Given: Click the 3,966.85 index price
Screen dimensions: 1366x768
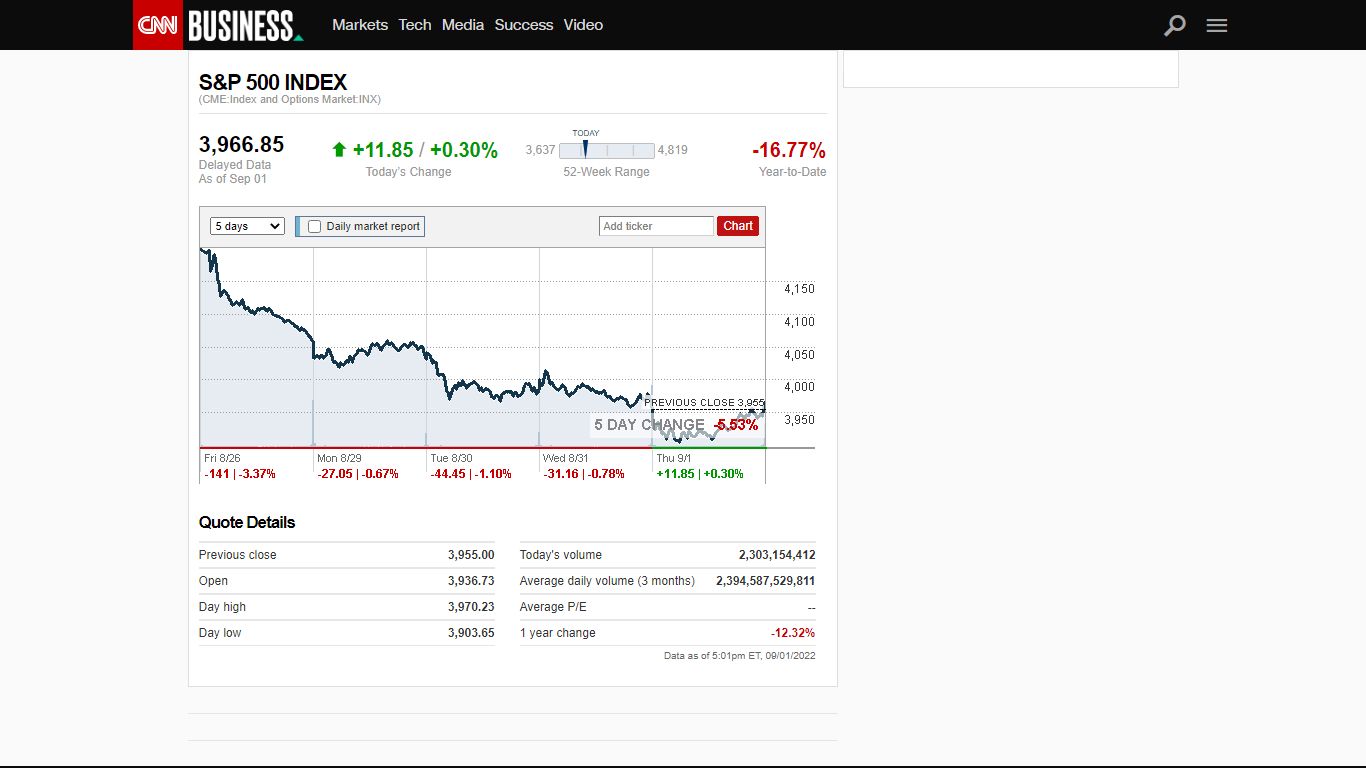Looking at the screenshot, I should [242, 144].
